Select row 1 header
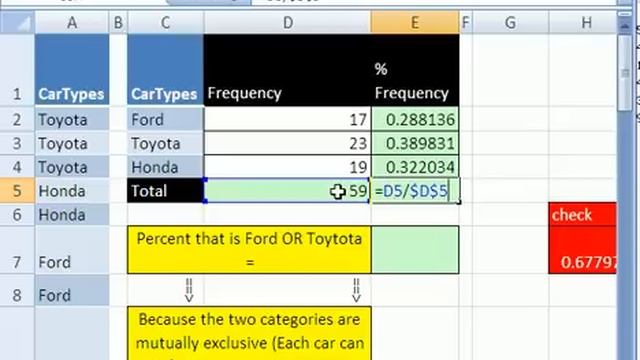Screen dimensions: 640x360 pos(17,70)
